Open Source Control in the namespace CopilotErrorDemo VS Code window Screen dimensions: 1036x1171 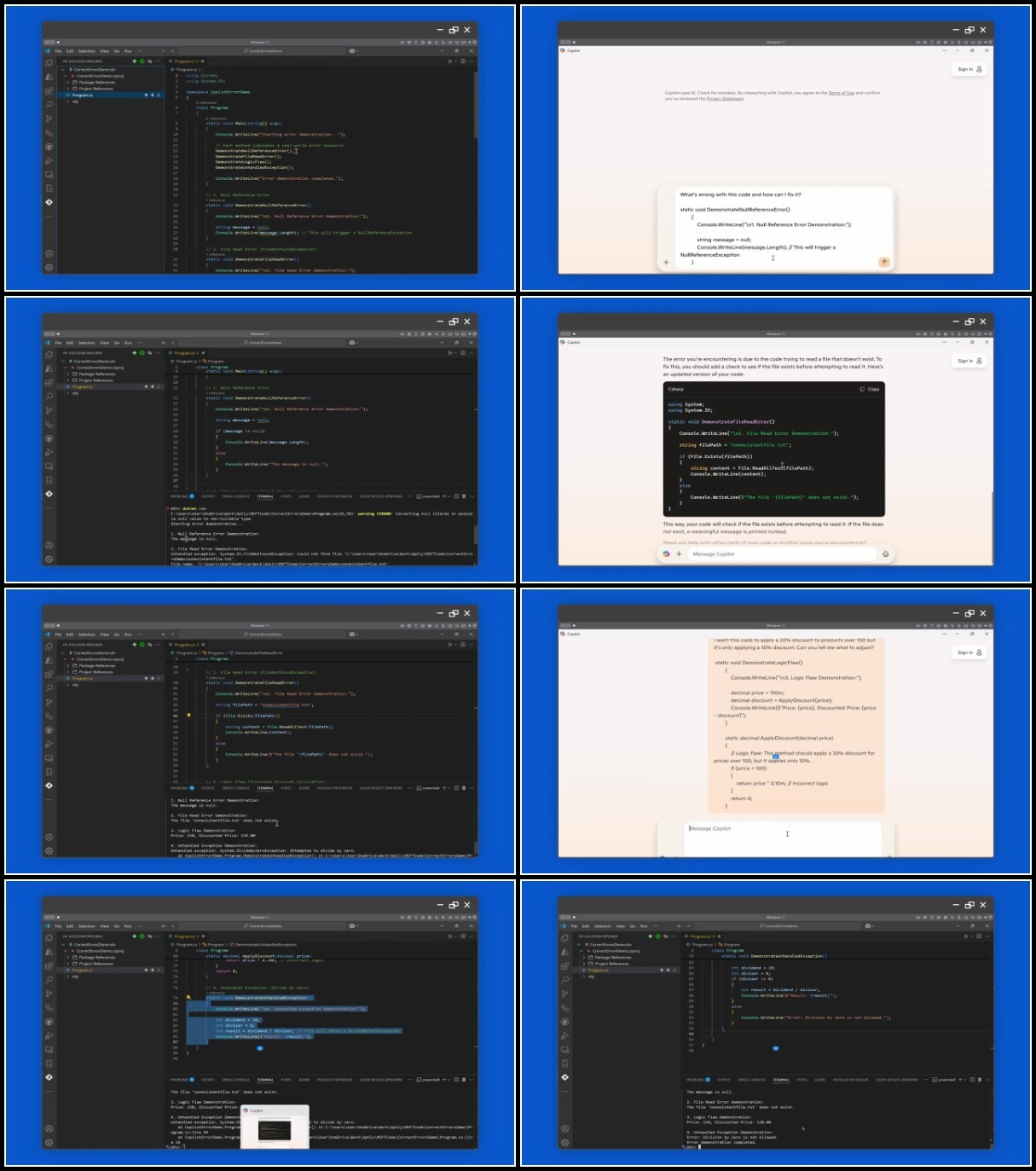pyautogui.click(x=49, y=119)
